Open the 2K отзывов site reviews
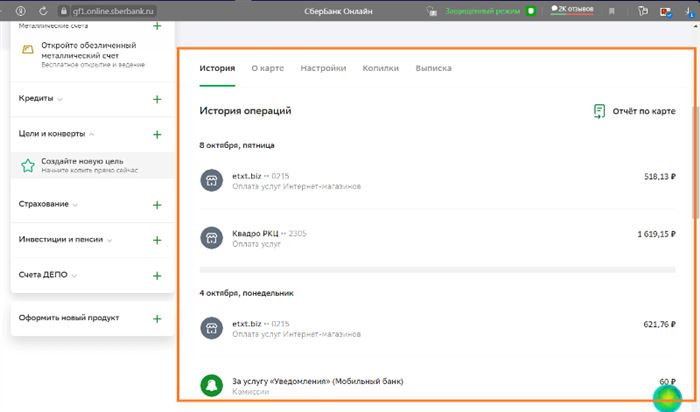 pos(572,9)
